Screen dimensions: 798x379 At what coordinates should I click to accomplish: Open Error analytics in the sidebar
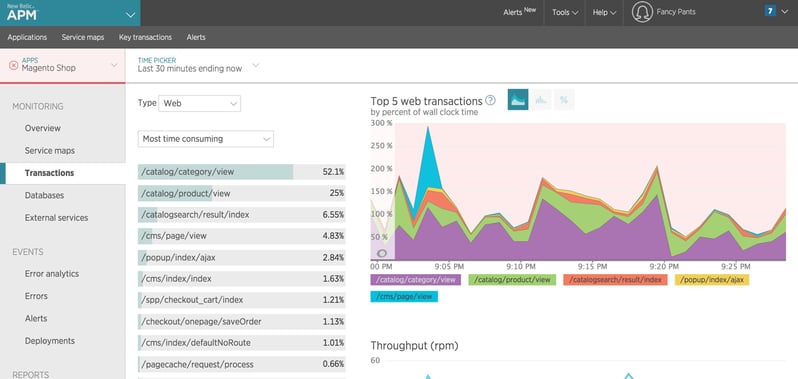click(52, 274)
